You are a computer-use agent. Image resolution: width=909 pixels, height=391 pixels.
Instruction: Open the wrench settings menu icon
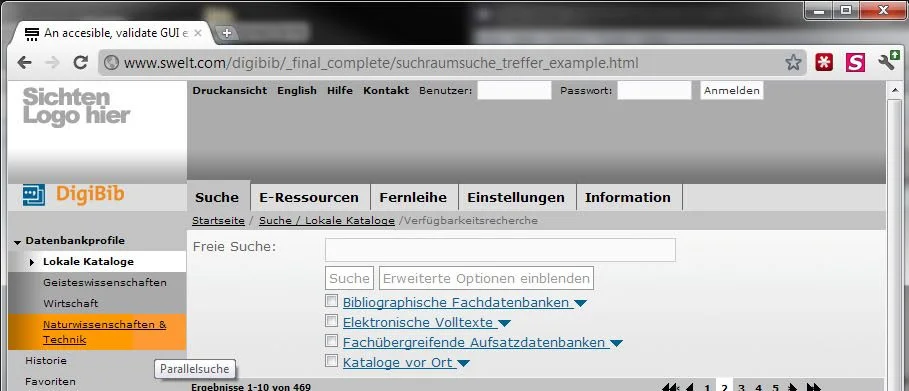click(888, 60)
